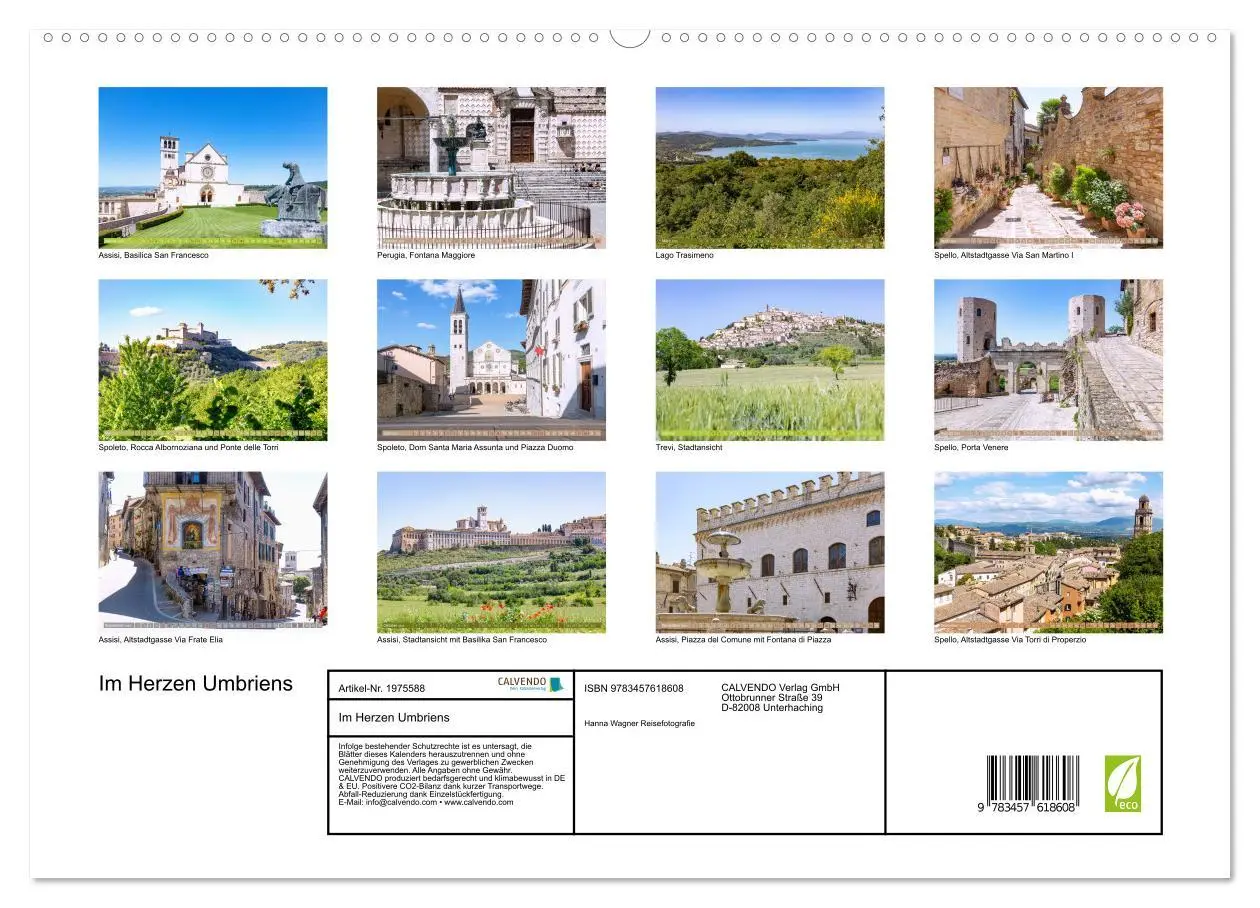Select the Trevi Stadtansicht photo
The width and height of the screenshot is (1260, 908).
(x=771, y=360)
